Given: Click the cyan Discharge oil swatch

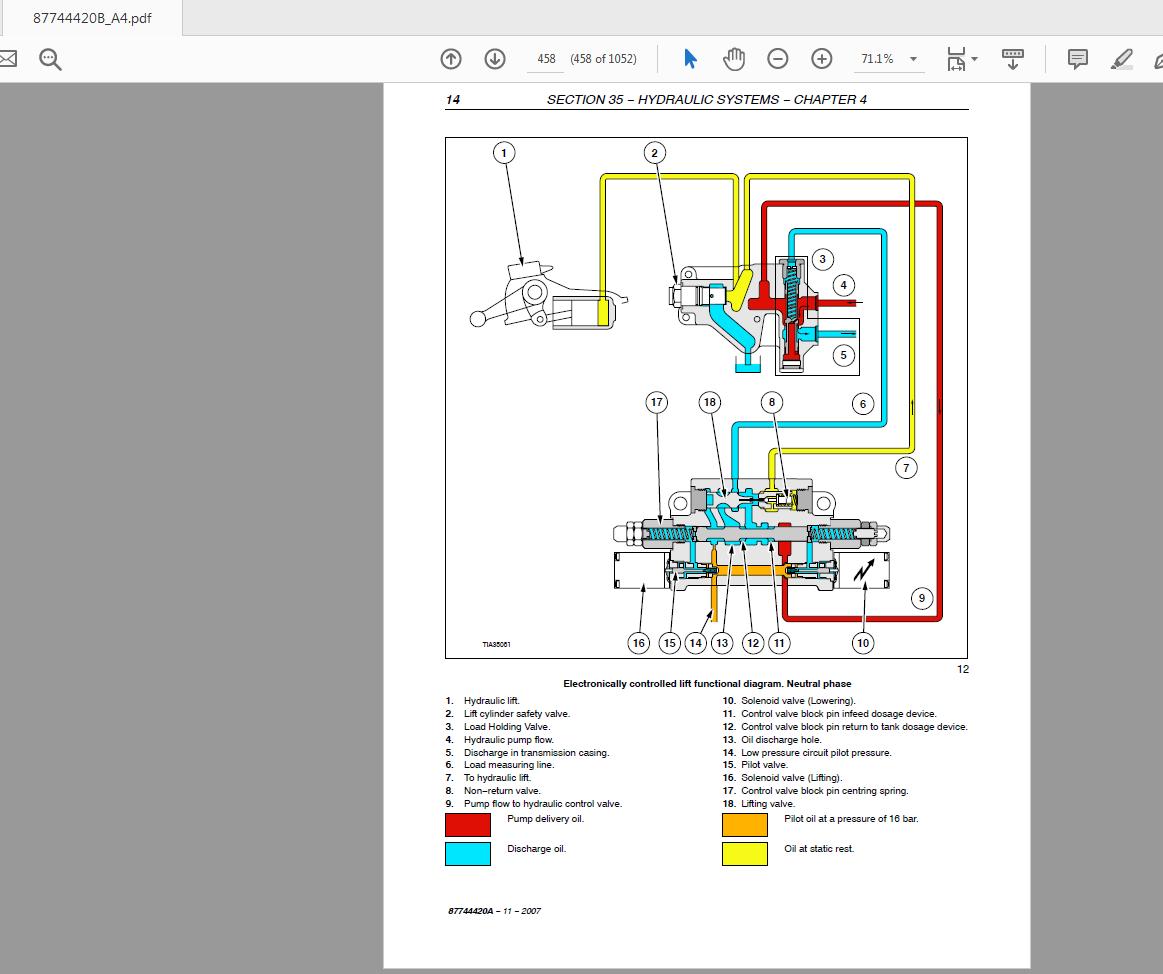Looking at the screenshot, I should click(x=468, y=853).
